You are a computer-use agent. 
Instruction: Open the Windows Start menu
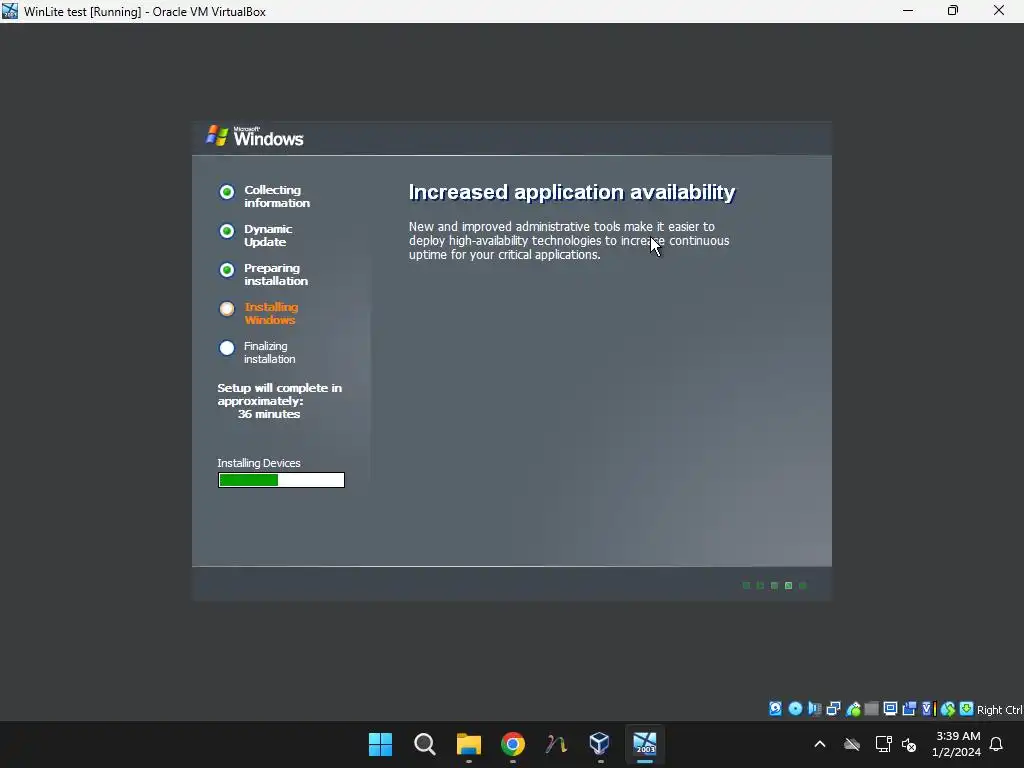pos(380,744)
